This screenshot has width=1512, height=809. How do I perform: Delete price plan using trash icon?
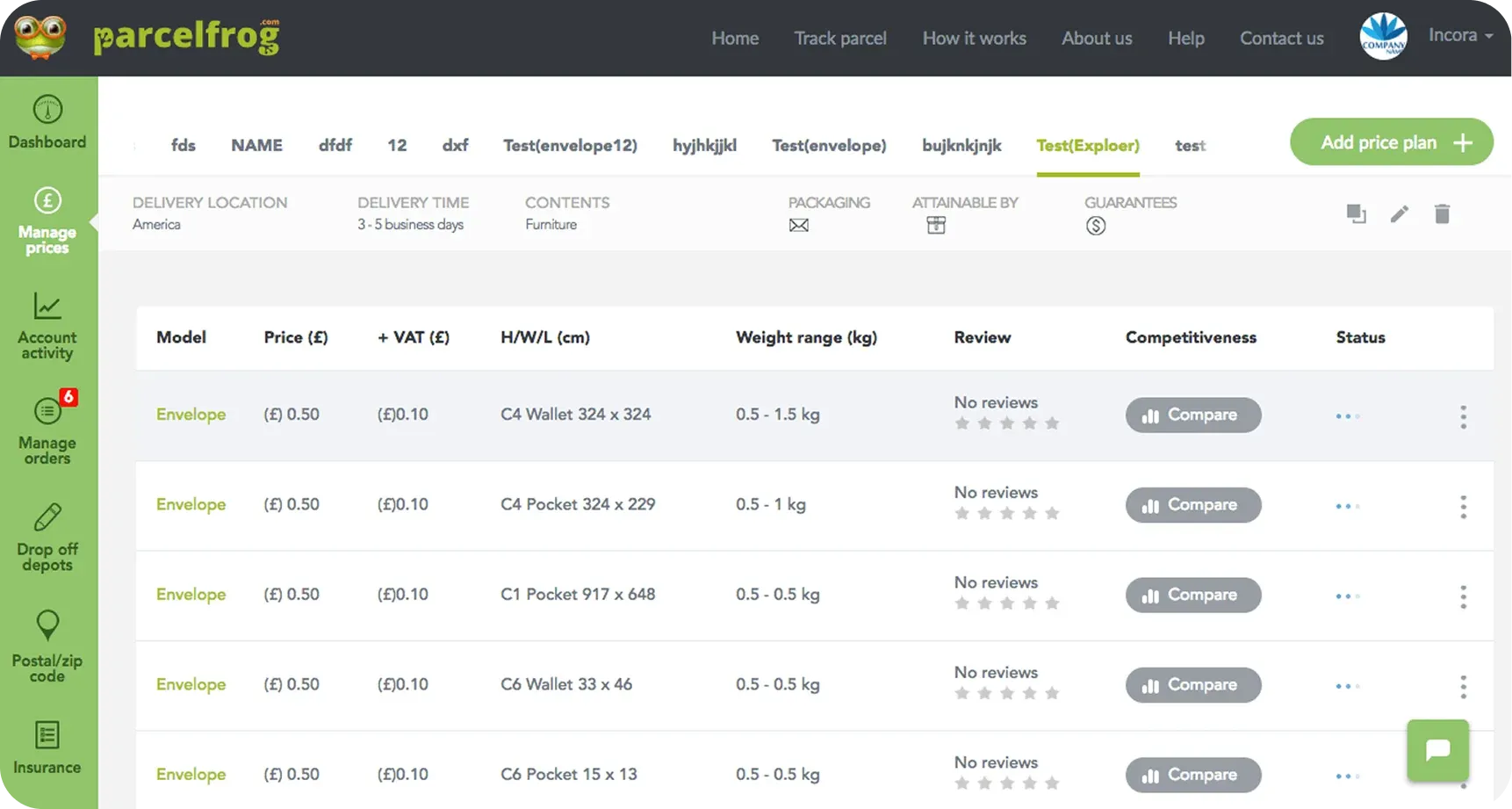[x=1442, y=214]
